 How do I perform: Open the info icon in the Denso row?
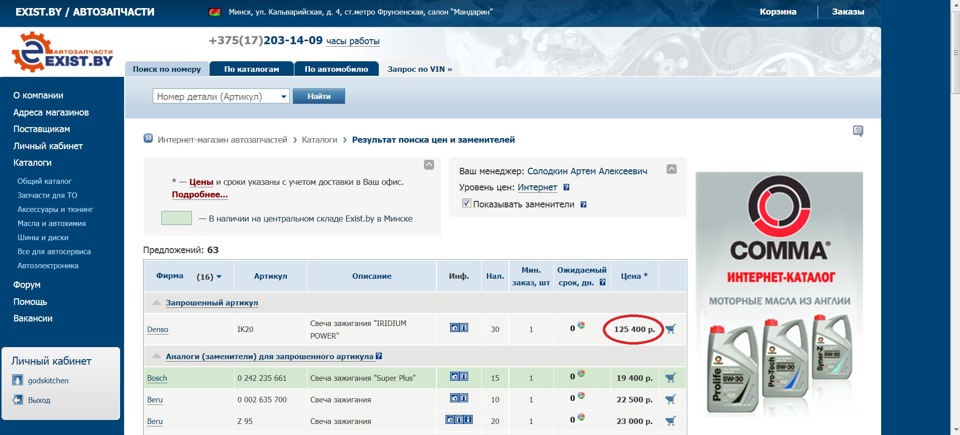(x=463, y=328)
